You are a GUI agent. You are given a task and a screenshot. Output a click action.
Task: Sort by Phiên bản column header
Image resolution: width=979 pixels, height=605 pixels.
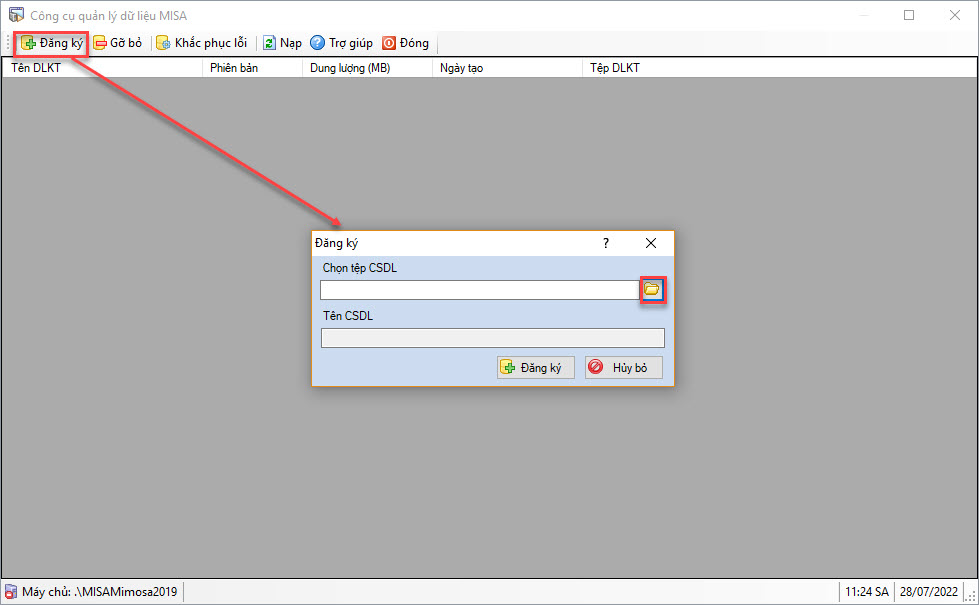(252, 68)
